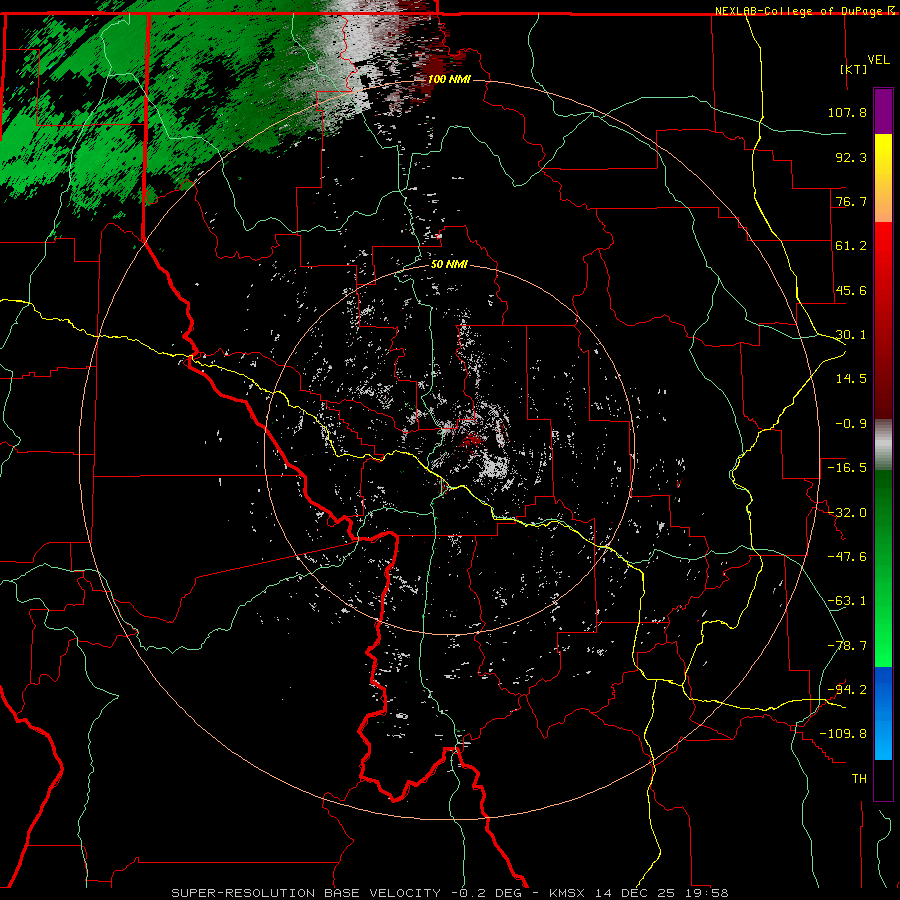Select the 14.5 scale value

click(851, 379)
